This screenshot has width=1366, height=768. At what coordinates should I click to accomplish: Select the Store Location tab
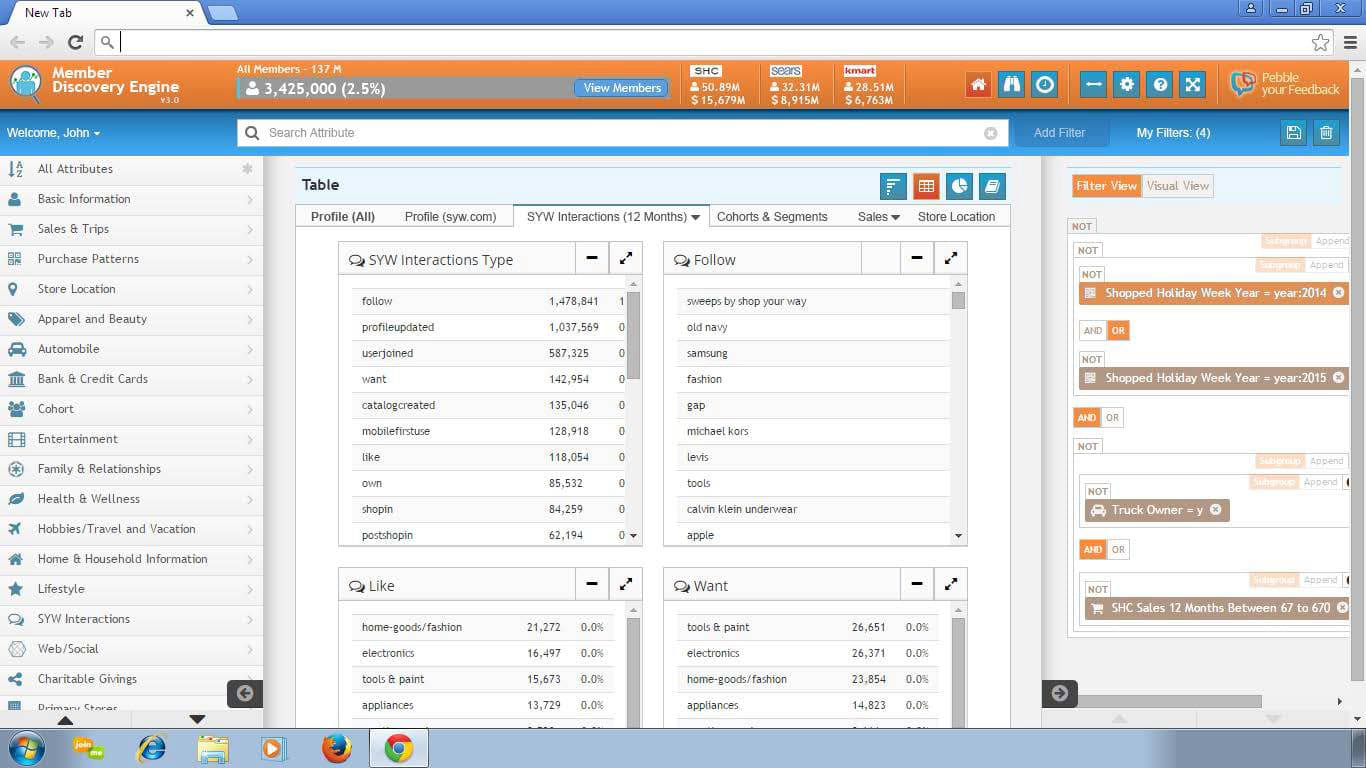956,217
